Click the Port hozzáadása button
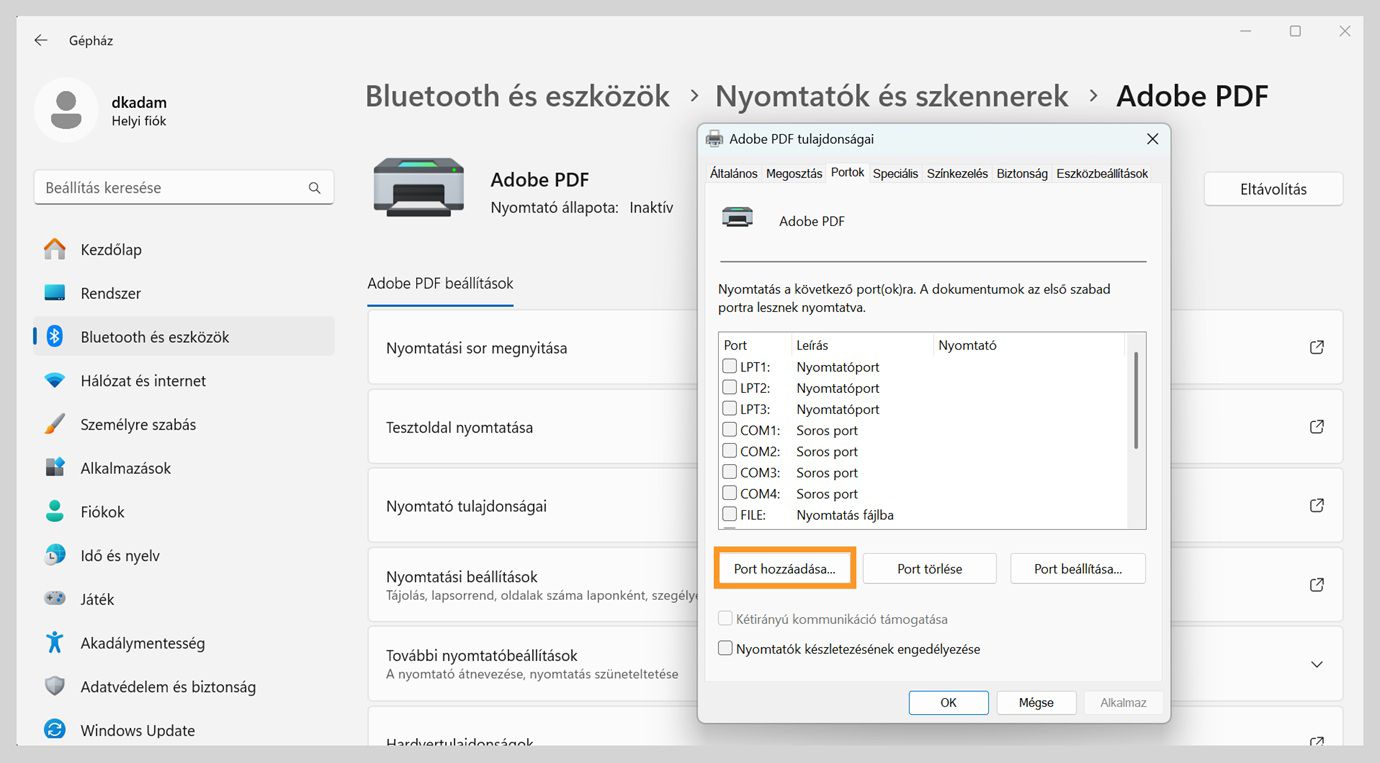Viewport: 1380px width, 763px height. click(x=784, y=568)
